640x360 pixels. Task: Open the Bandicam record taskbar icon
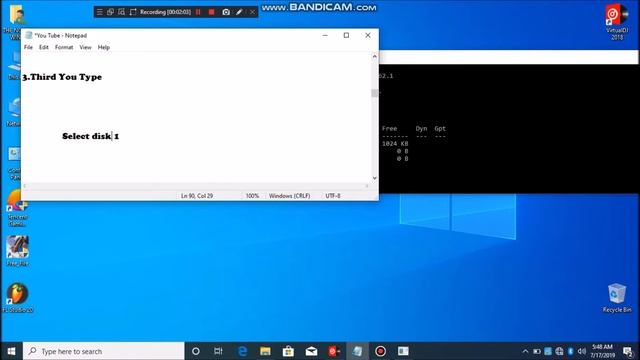380,351
